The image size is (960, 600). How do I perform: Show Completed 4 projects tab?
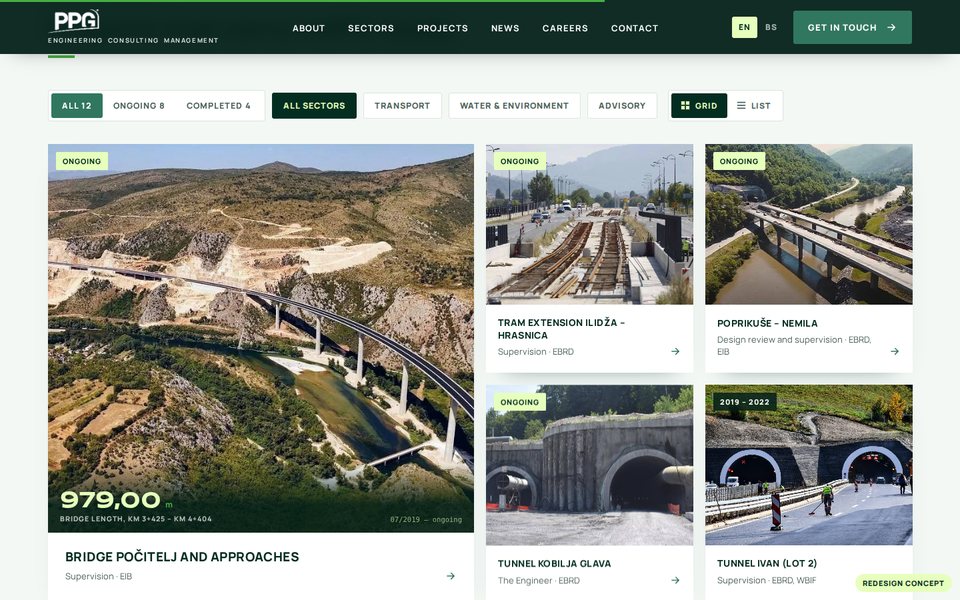pos(219,105)
